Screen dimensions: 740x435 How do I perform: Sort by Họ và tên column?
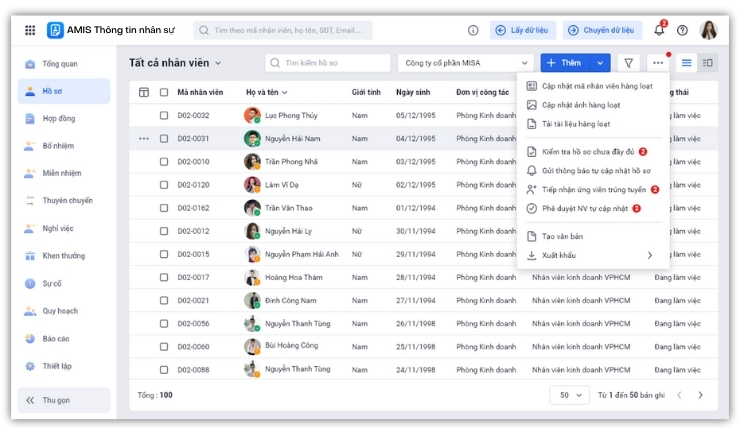point(267,92)
